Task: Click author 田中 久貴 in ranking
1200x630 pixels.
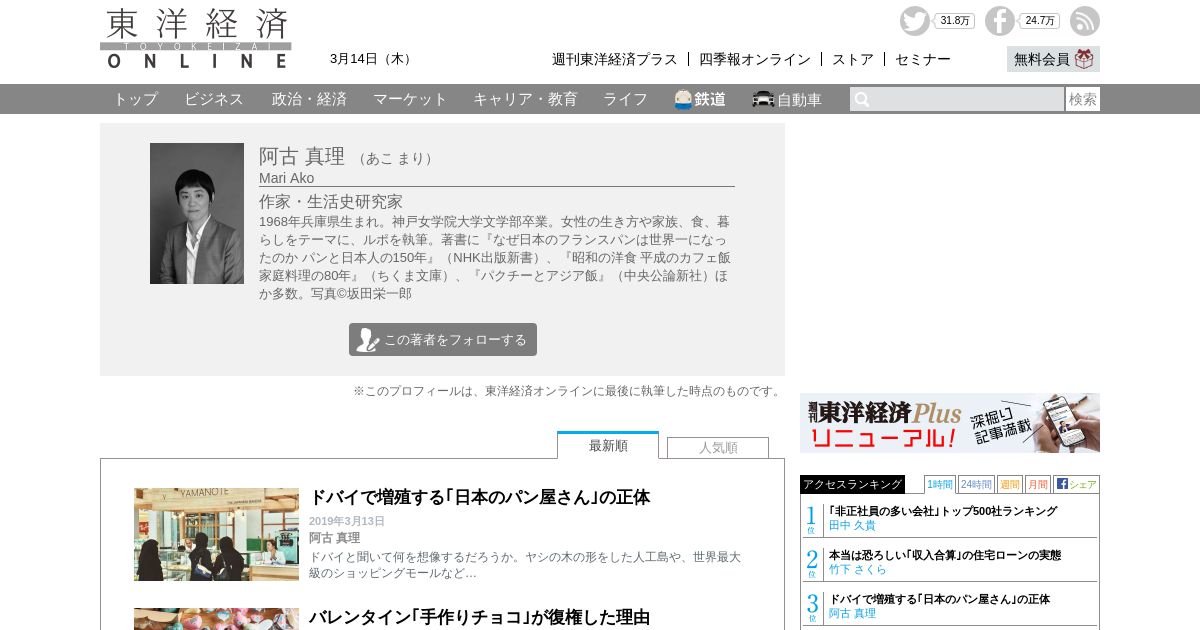Action: (x=852, y=525)
